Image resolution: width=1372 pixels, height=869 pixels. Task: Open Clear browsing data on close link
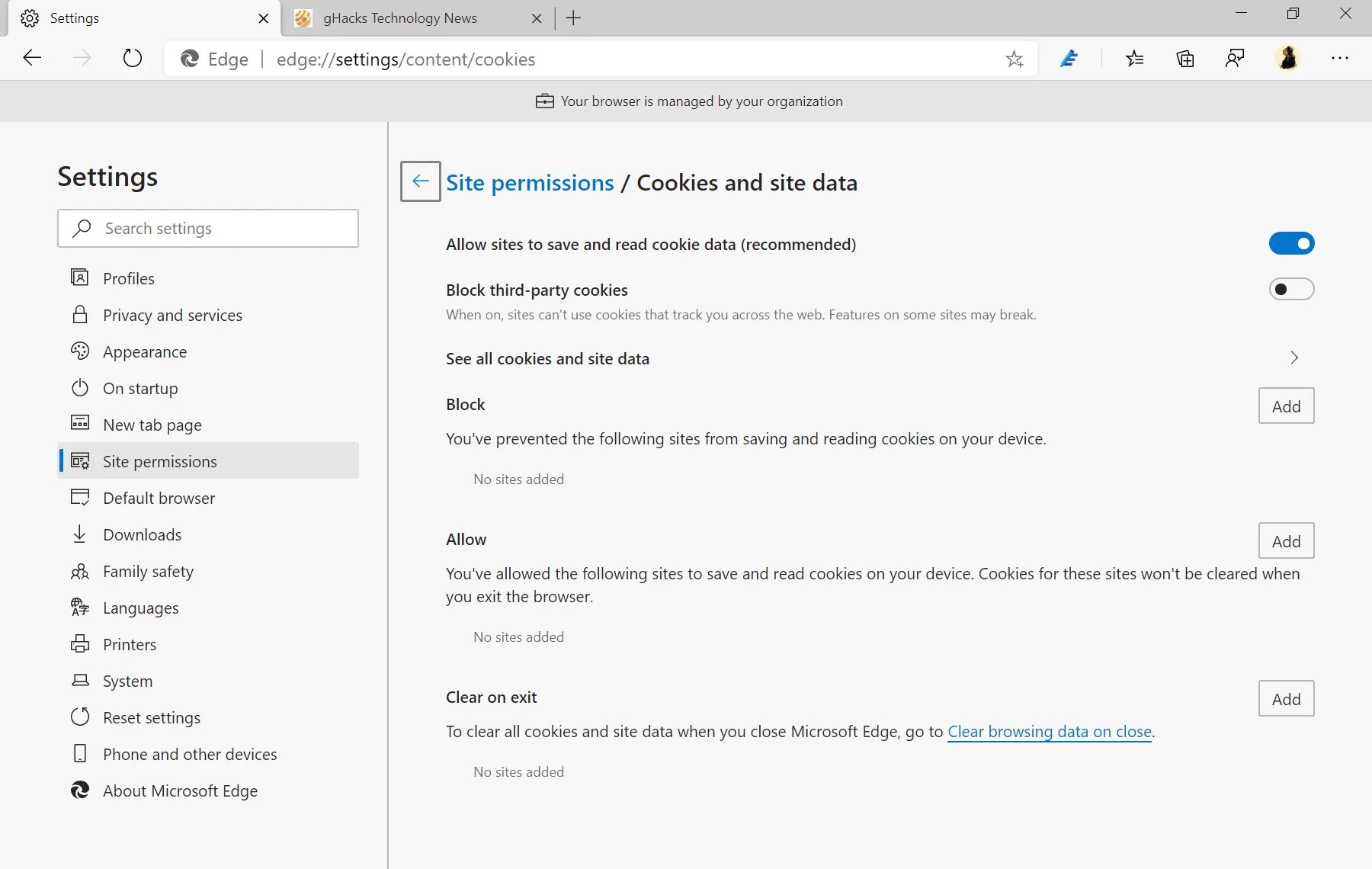[x=1049, y=732]
